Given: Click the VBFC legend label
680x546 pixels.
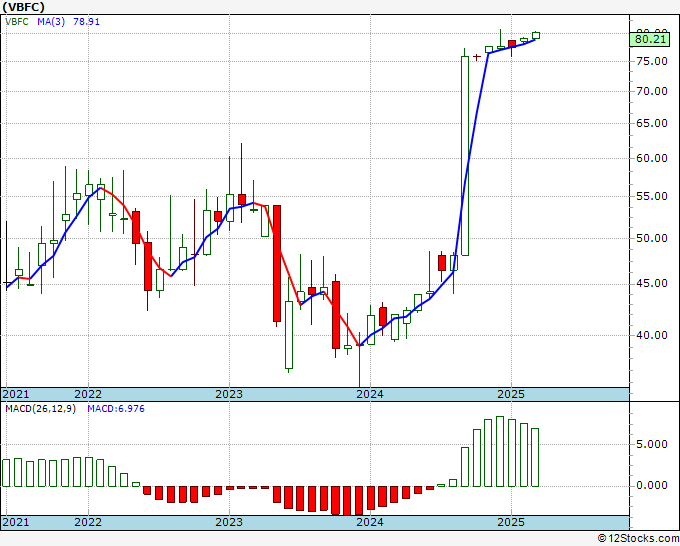Looking at the screenshot, I should (x=17, y=22).
